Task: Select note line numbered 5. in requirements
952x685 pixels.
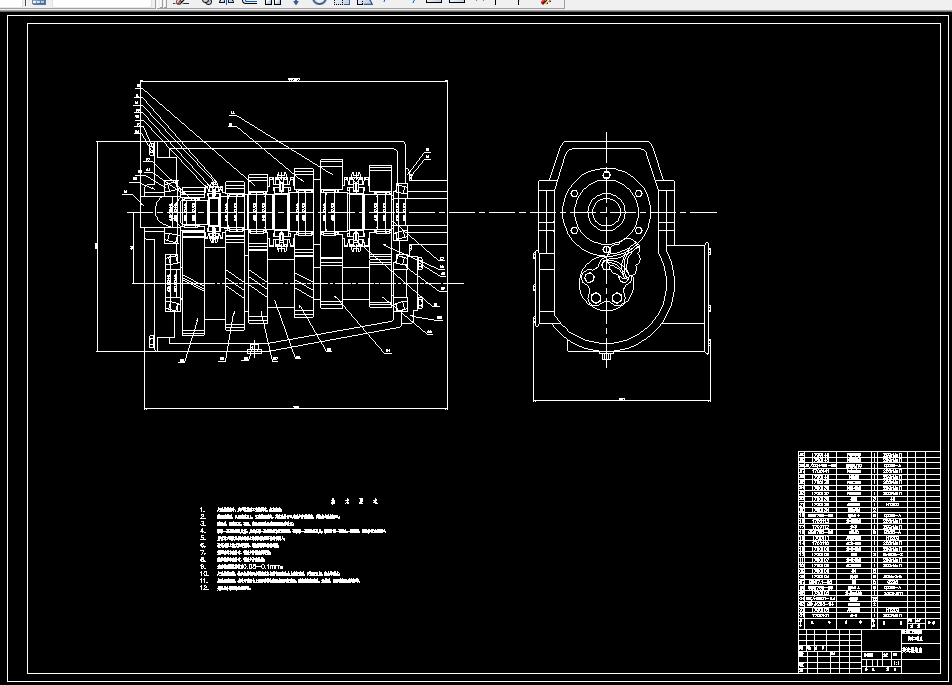Action: [x=242, y=538]
